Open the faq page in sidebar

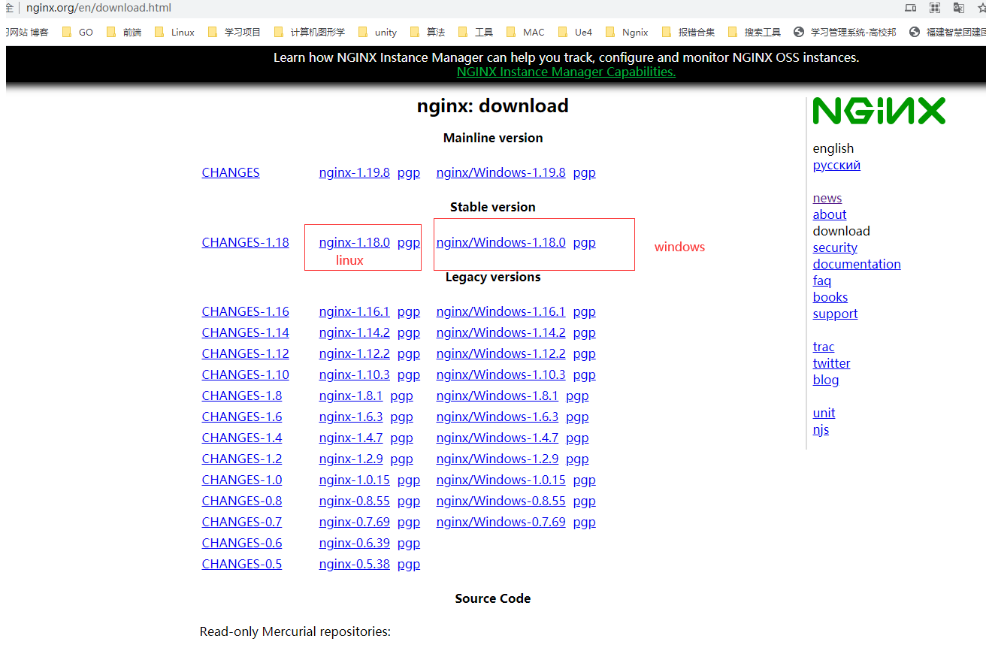coord(822,281)
